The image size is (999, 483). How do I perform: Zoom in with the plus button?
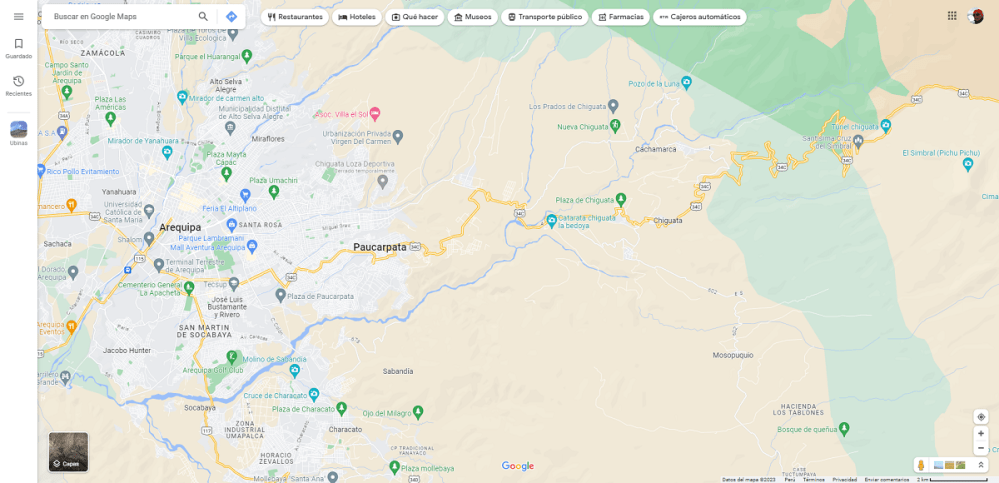tap(981, 433)
